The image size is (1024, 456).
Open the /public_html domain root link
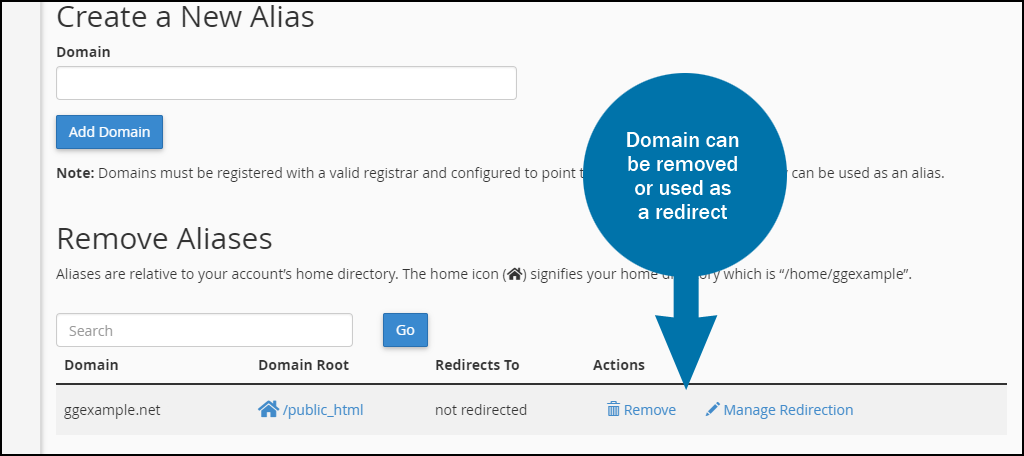(323, 410)
